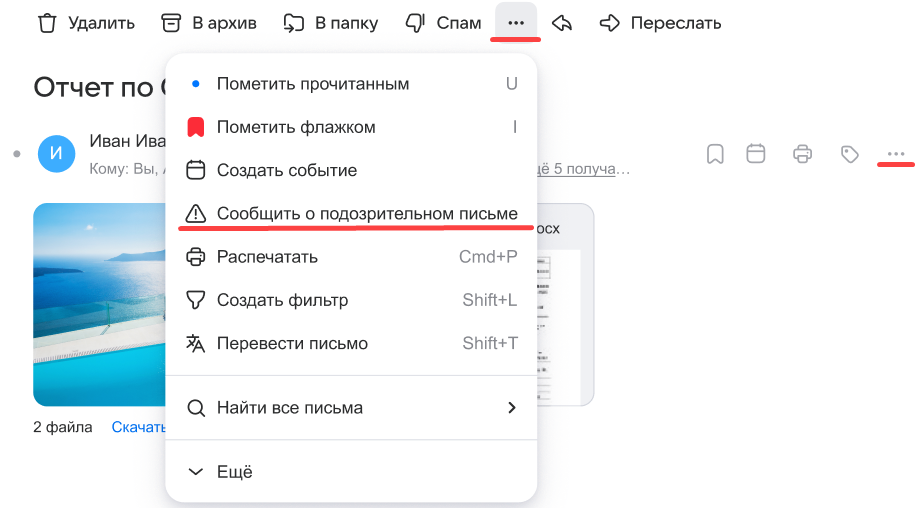This screenshot has height=508, width=917.
Task: Click the calendar icon in message header
Action: click(757, 154)
